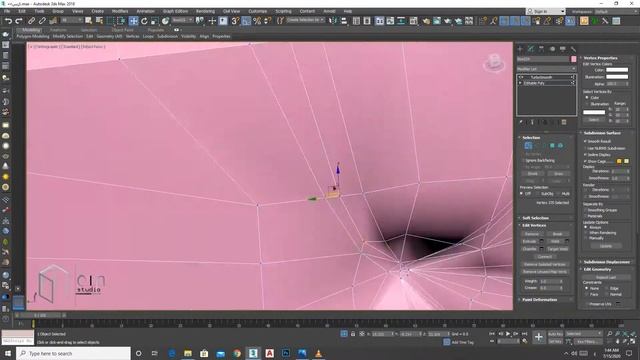
Task: Open the selection filter dropdown
Action: 72,20
